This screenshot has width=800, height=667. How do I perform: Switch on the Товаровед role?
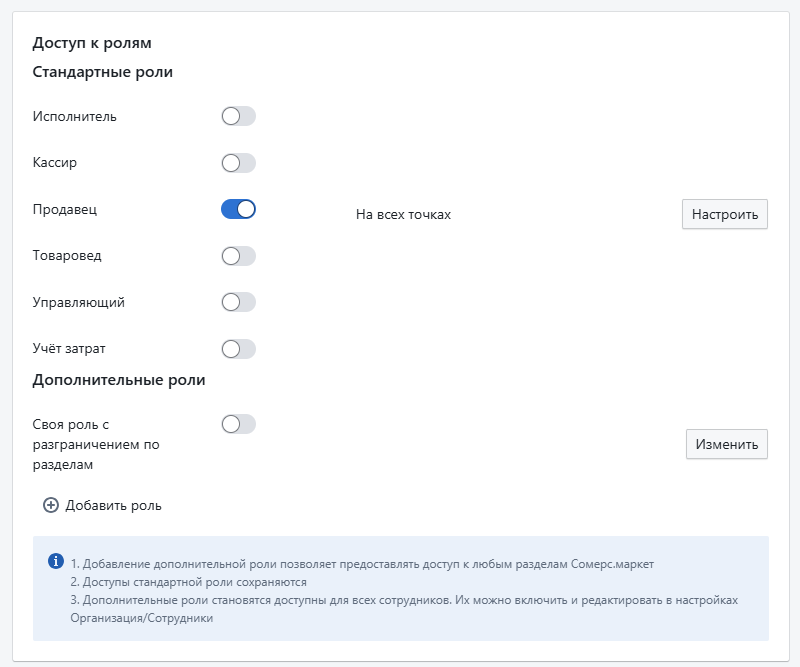click(x=238, y=256)
